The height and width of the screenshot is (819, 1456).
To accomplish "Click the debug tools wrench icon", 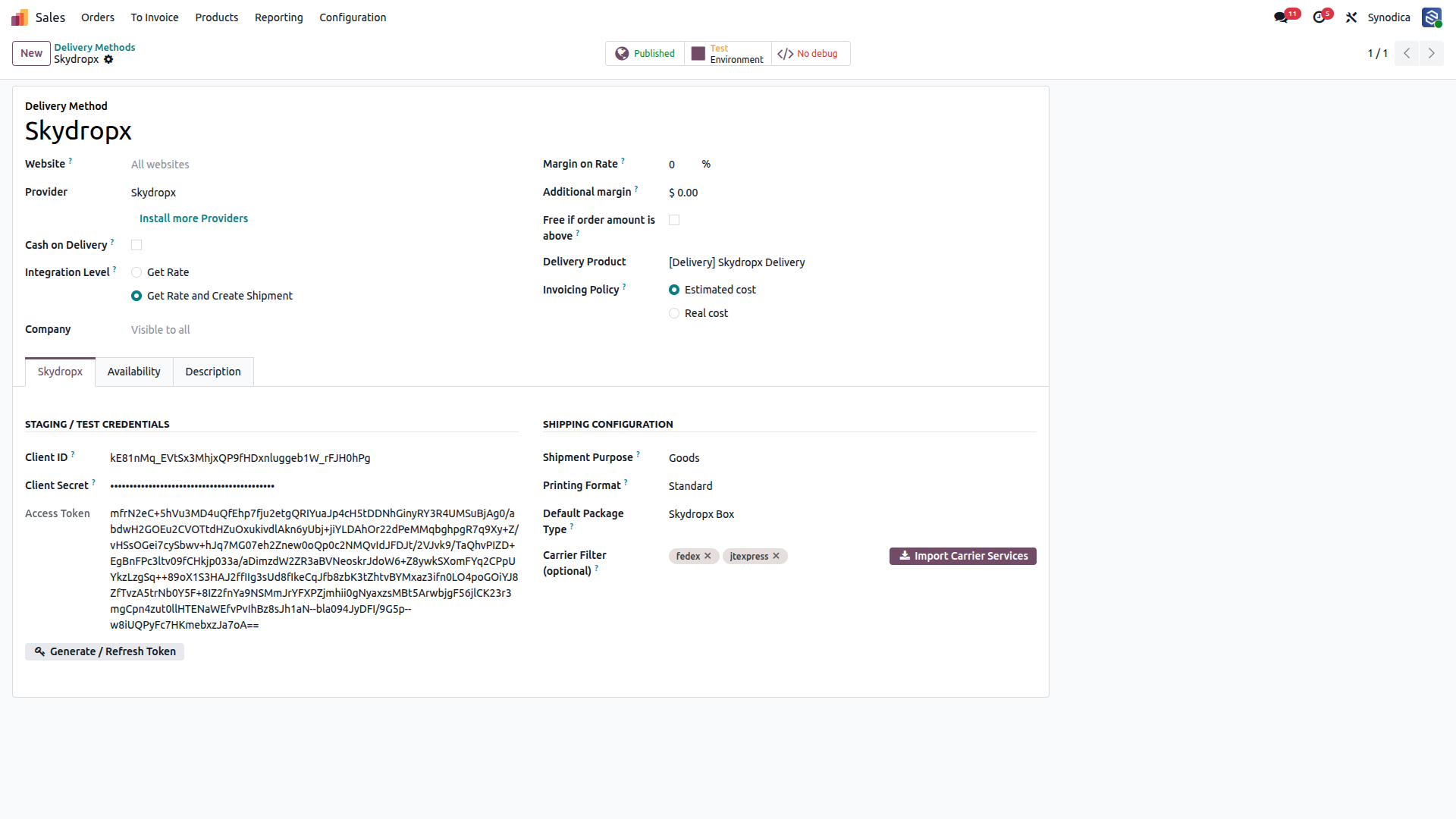I will click(1351, 17).
